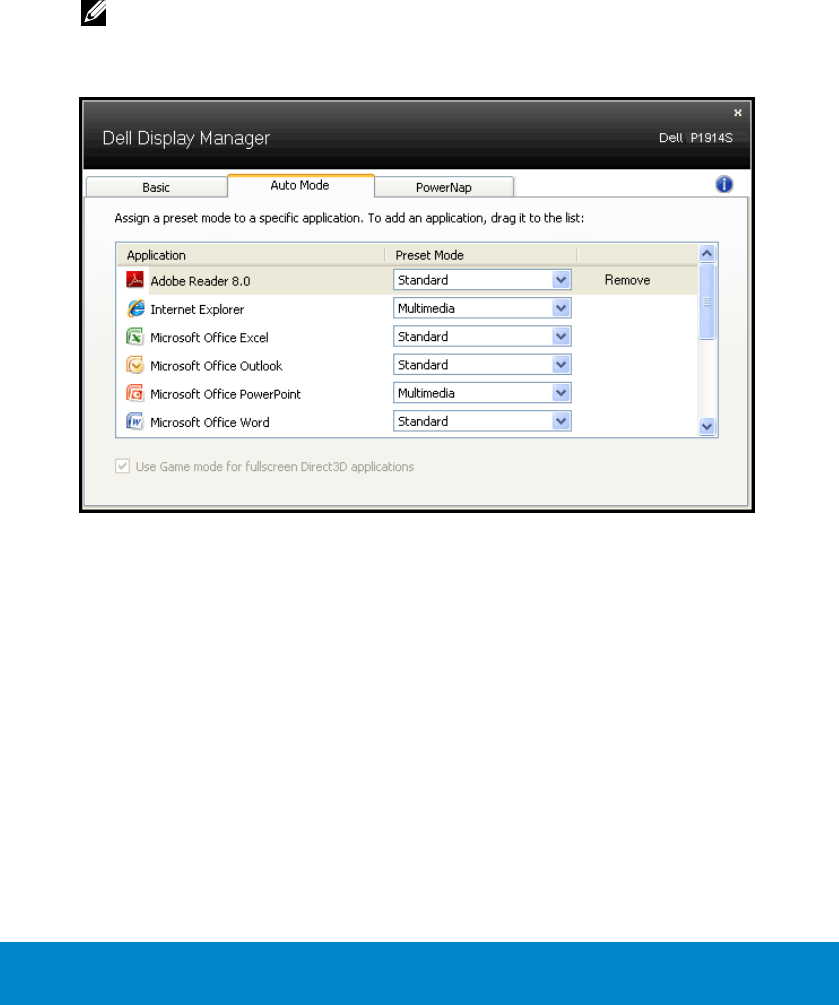
Task: Click the Internet Explorer icon
Action: click(x=135, y=308)
